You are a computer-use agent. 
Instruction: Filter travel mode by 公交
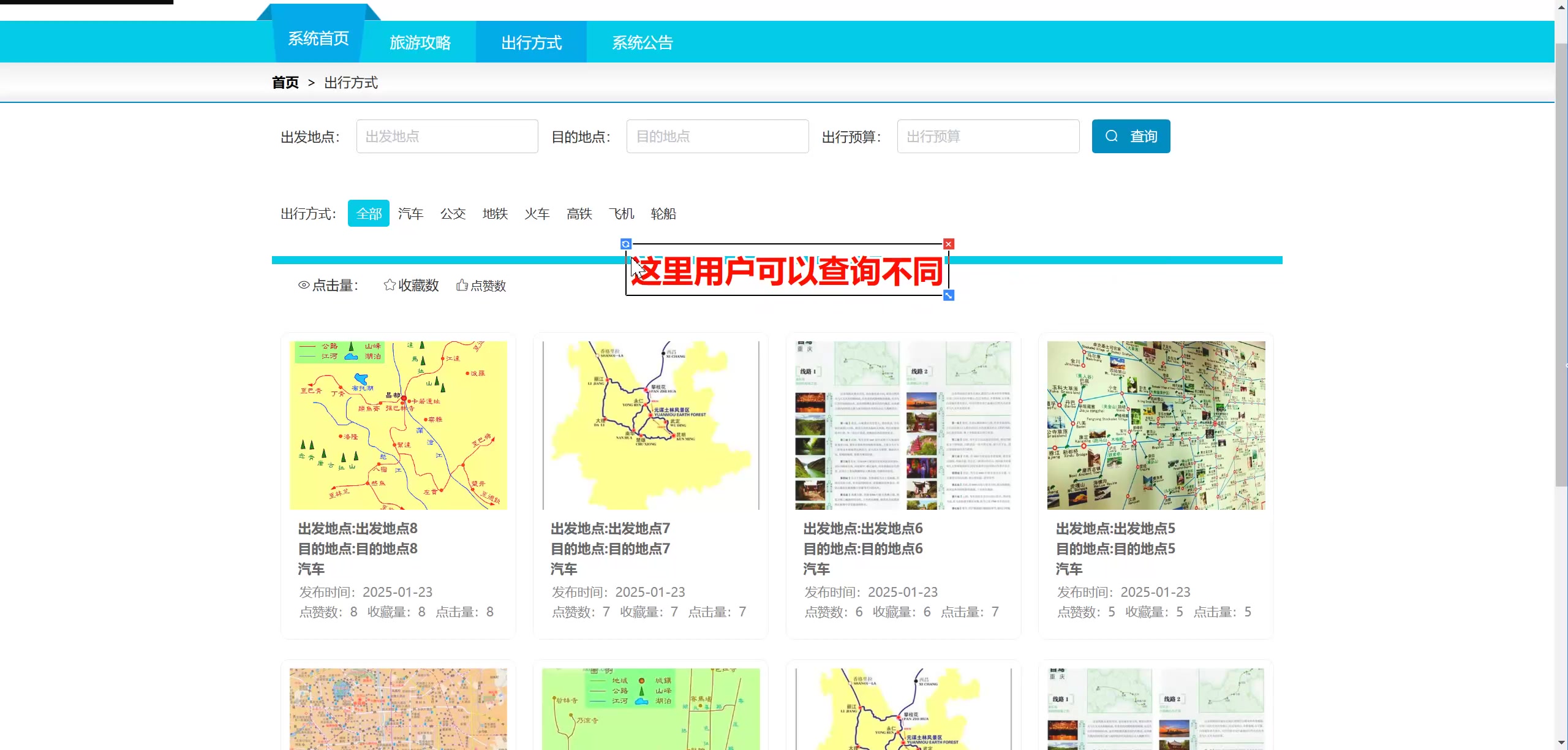pyautogui.click(x=453, y=213)
